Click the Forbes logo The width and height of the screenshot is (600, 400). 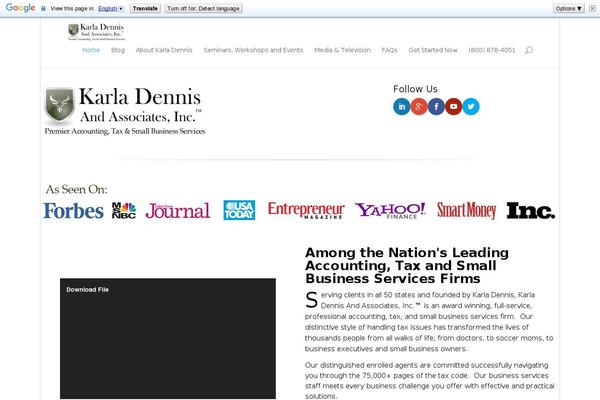73,211
